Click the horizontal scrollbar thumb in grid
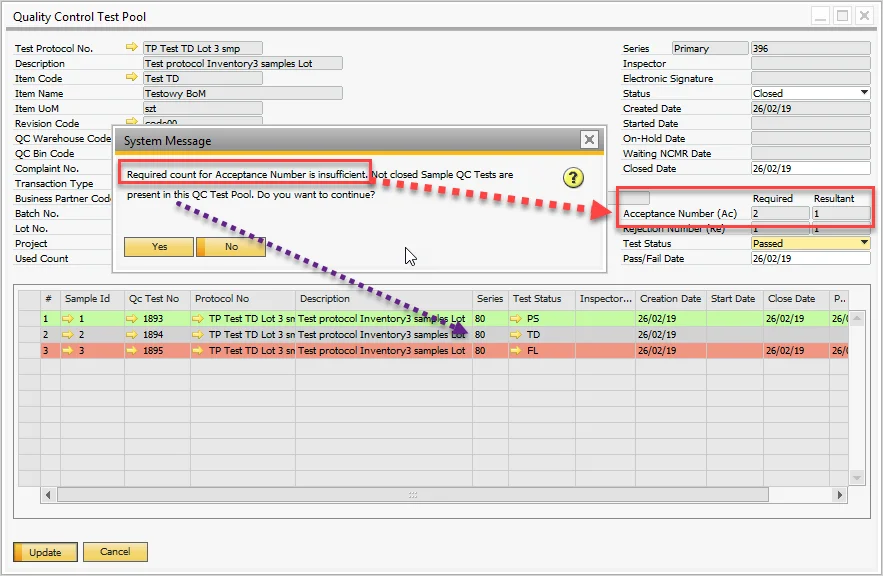Screen dimensions: 883x576 click(x=413, y=495)
